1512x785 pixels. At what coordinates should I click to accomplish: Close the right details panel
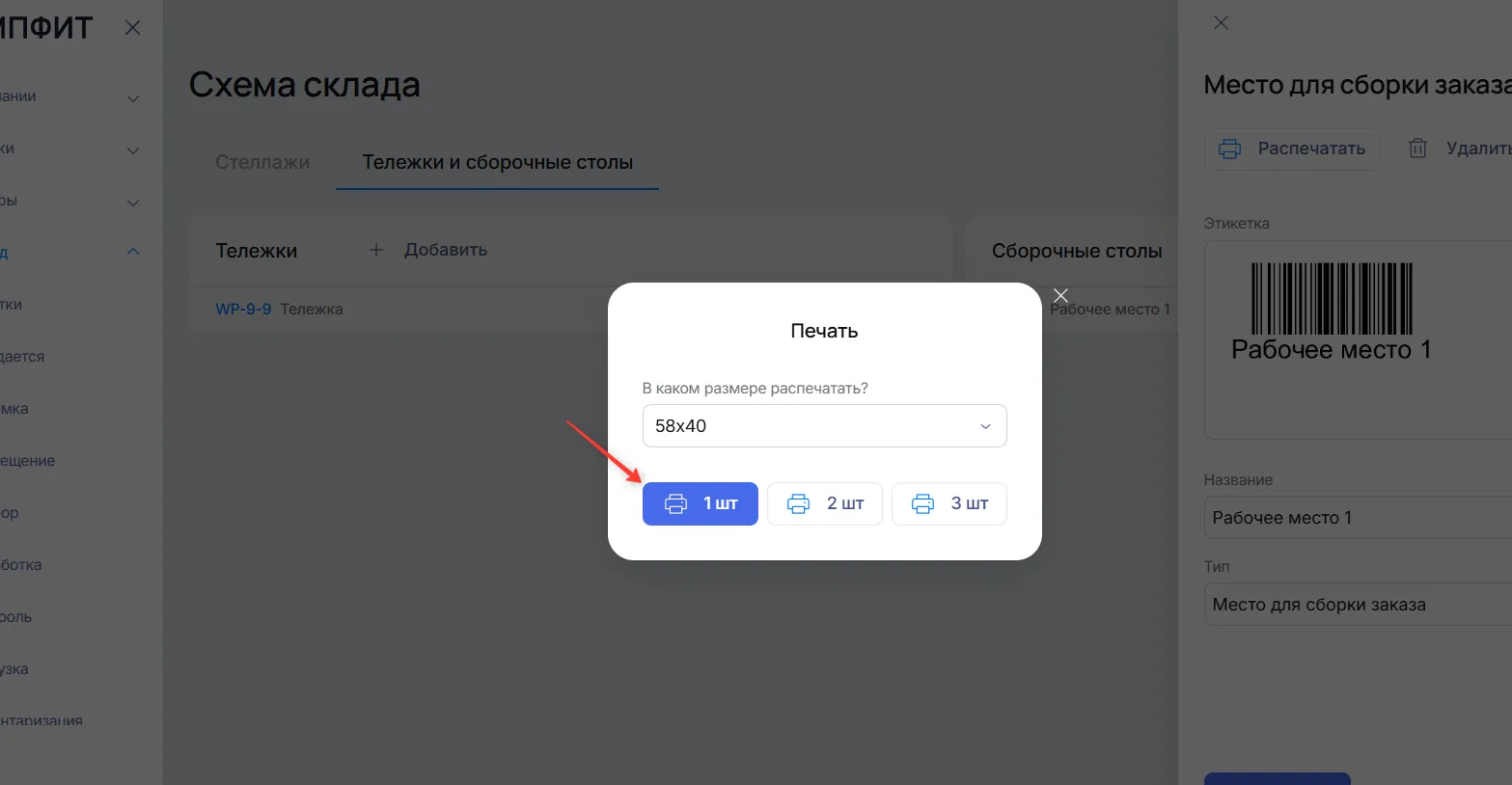coord(1221,22)
